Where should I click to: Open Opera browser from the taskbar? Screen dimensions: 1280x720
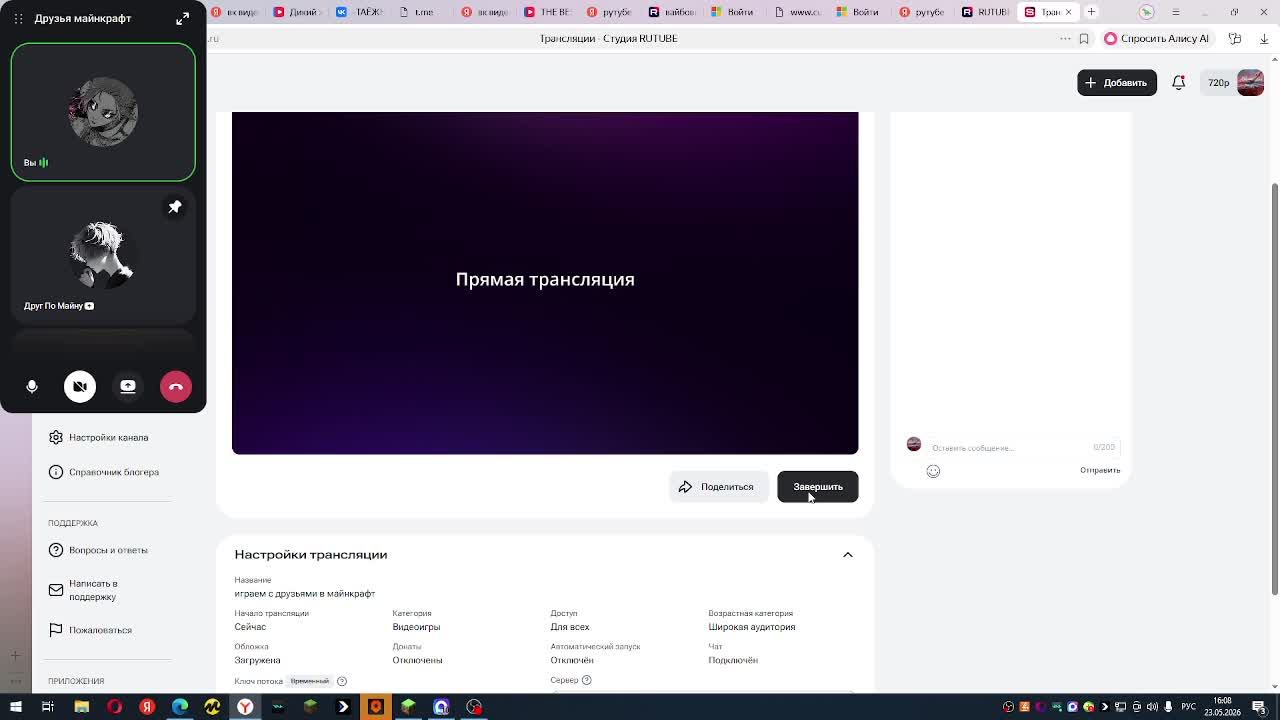pyautogui.click(x=115, y=707)
